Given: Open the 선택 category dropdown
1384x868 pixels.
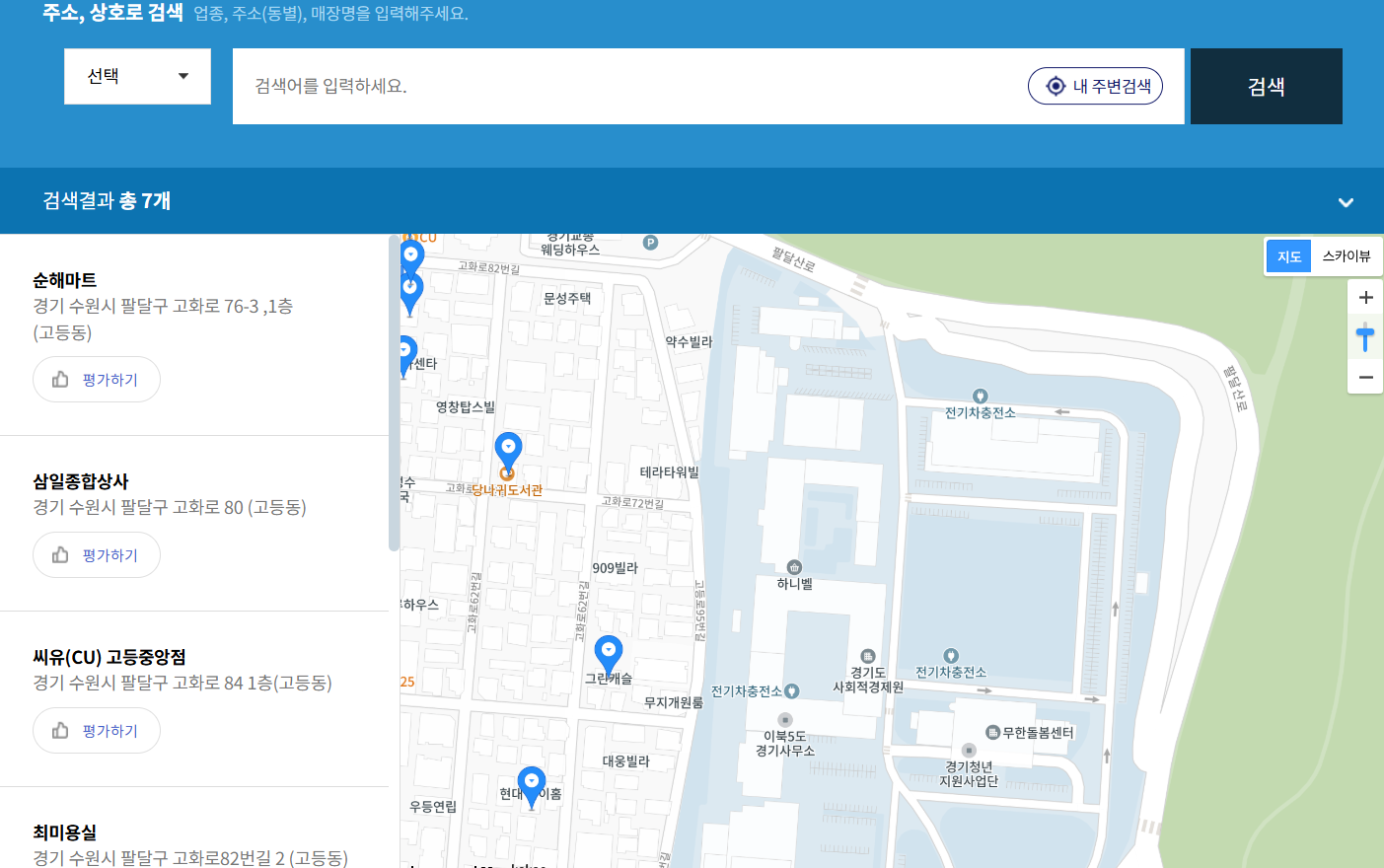Looking at the screenshot, I should coord(137,76).
